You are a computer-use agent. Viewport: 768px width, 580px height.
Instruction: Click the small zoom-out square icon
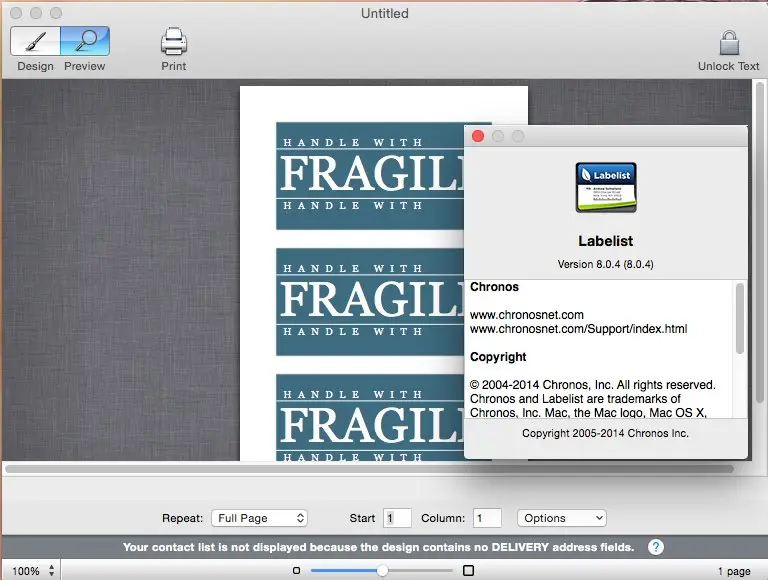coord(296,570)
